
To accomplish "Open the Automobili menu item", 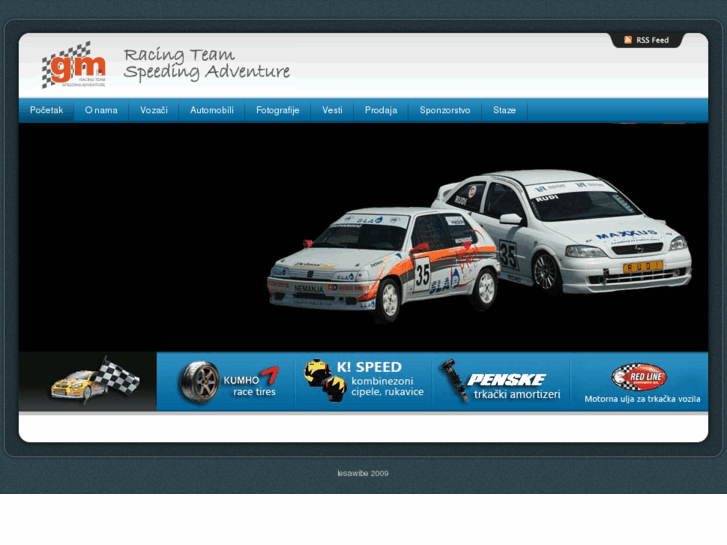I will click(212, 110).
